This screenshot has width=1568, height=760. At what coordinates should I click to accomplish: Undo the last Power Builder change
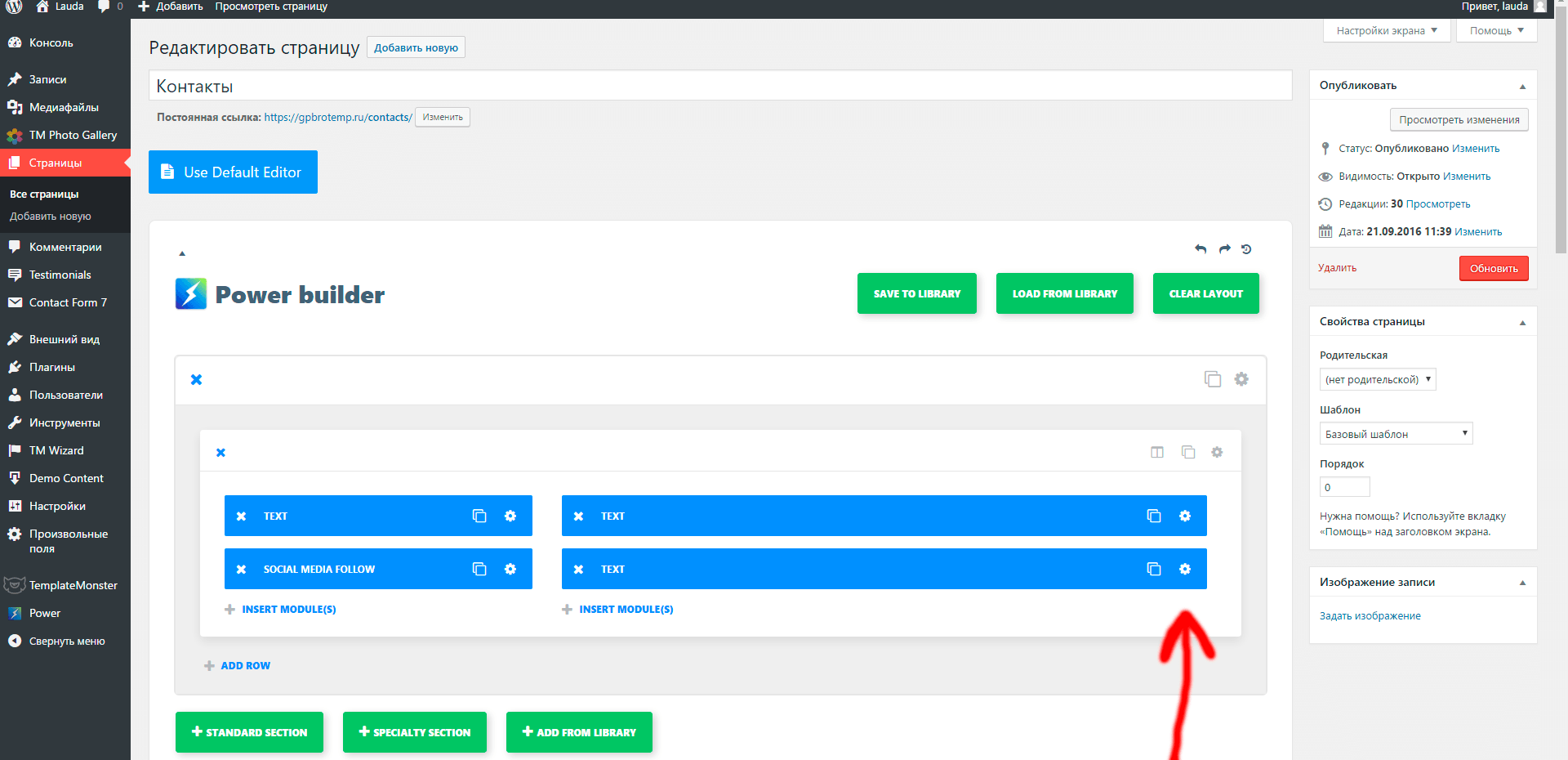(x=1200, y=249)
